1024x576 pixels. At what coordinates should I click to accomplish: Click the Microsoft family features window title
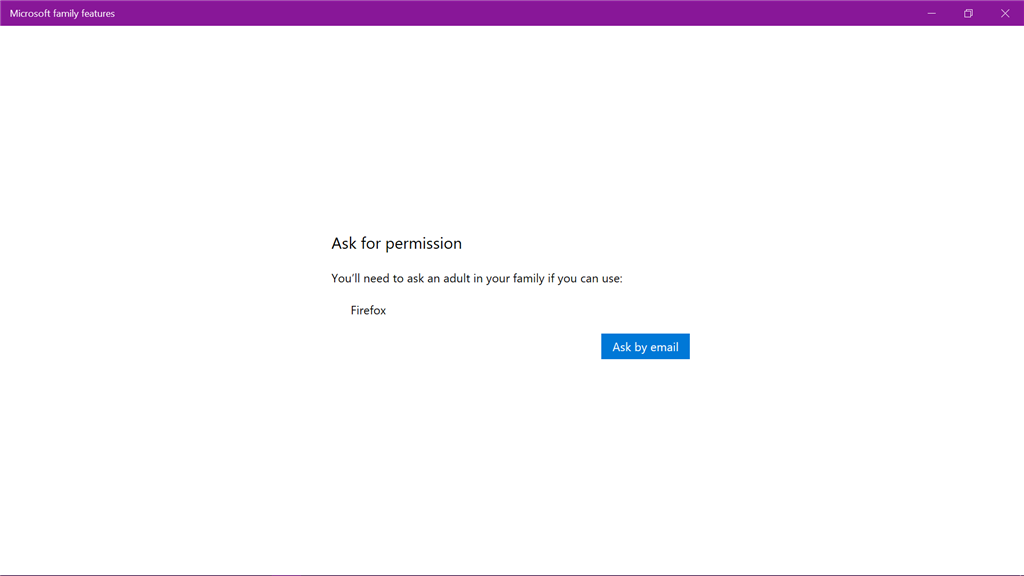pyautogui.click(x=62, y=13)
